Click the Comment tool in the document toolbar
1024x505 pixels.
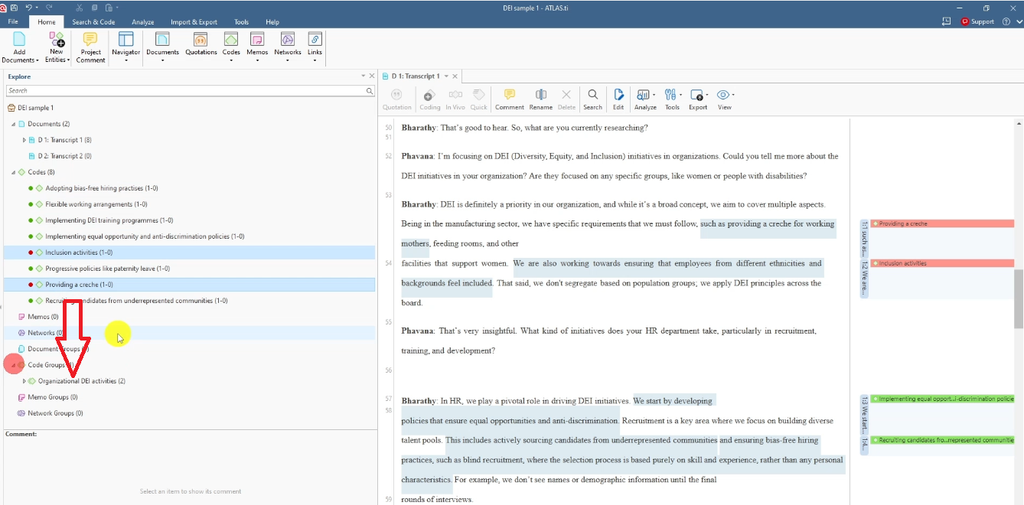509,99
